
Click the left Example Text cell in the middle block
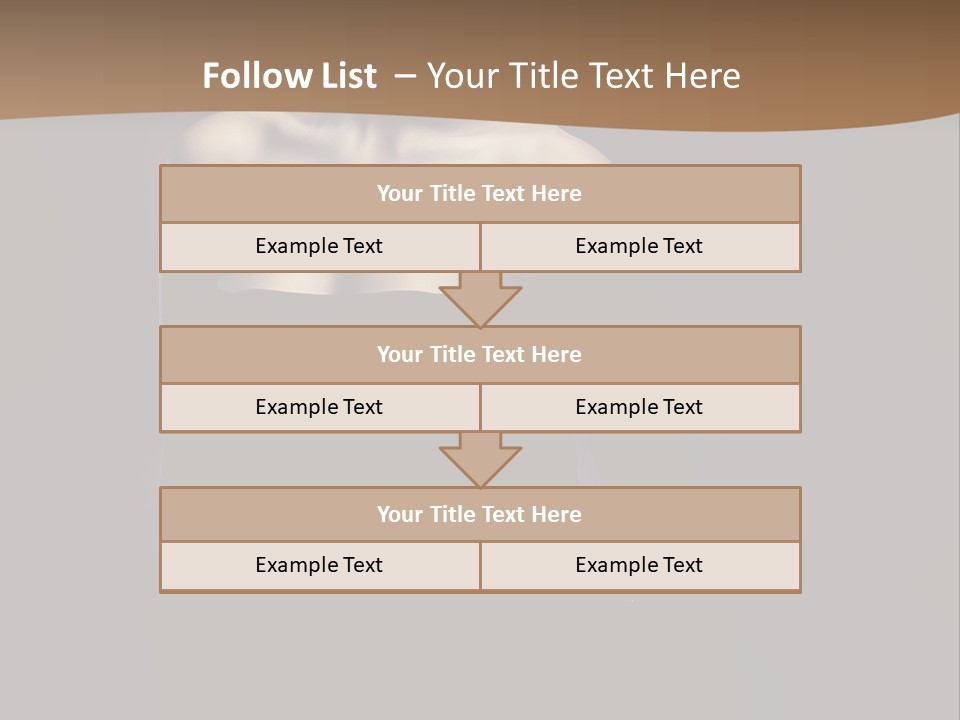tap(320, 408)
